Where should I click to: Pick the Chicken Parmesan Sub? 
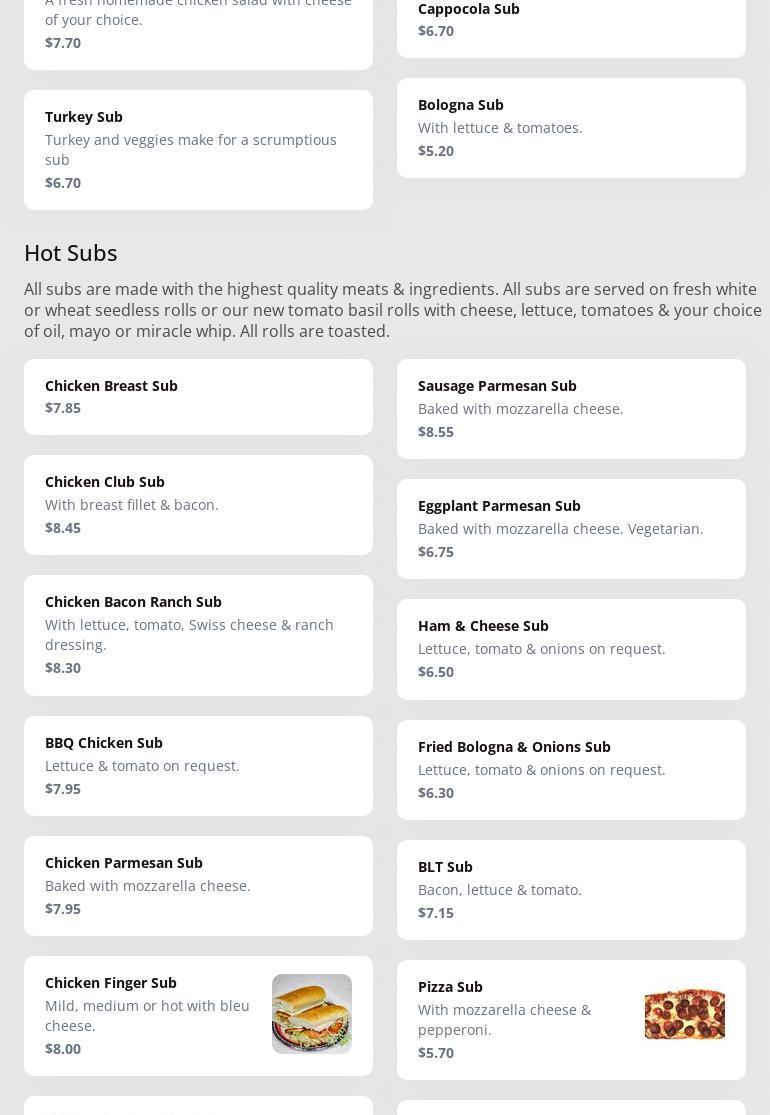click(124, 863)
